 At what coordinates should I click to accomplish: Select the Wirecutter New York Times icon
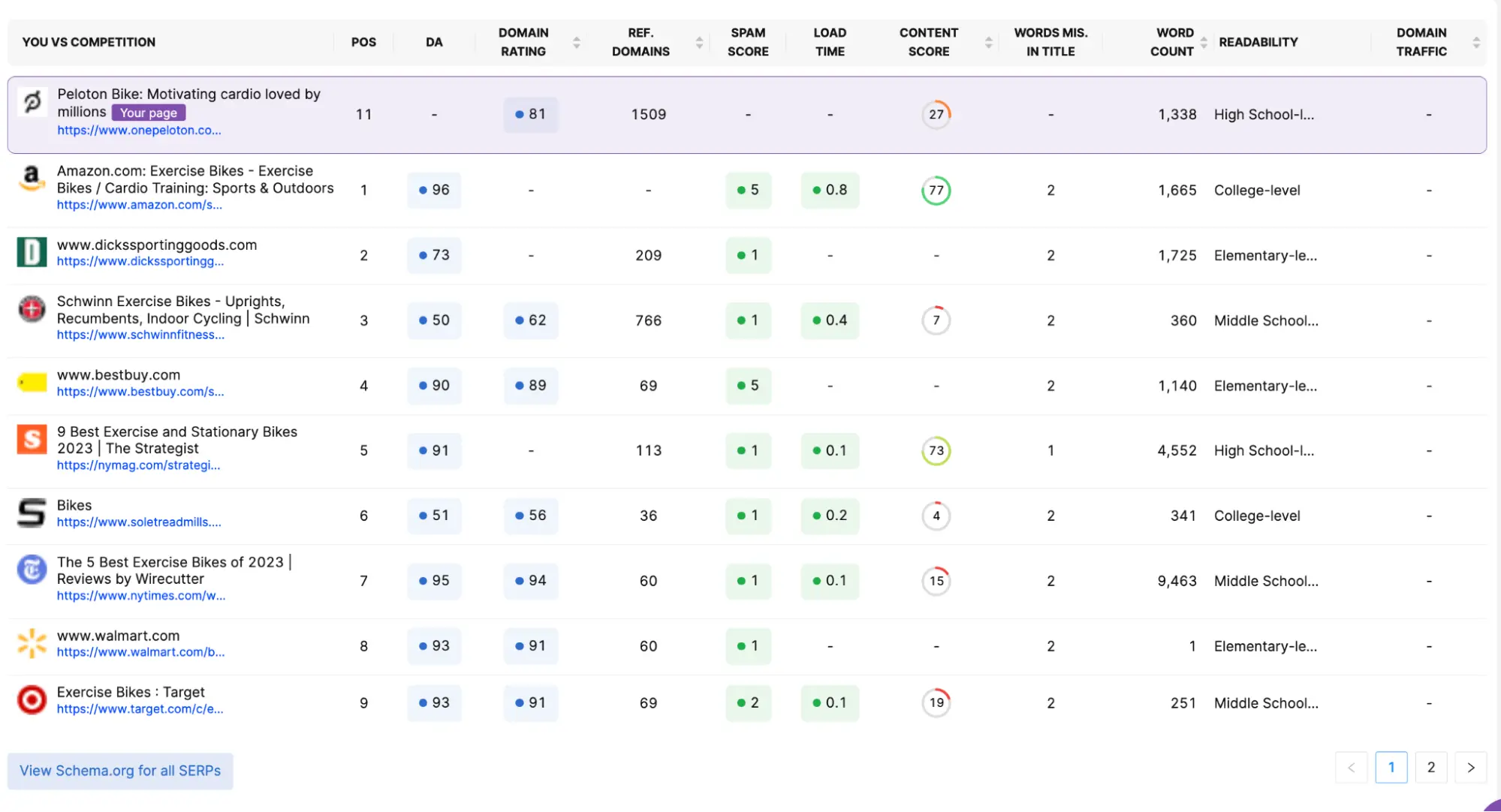pos(32,570)
